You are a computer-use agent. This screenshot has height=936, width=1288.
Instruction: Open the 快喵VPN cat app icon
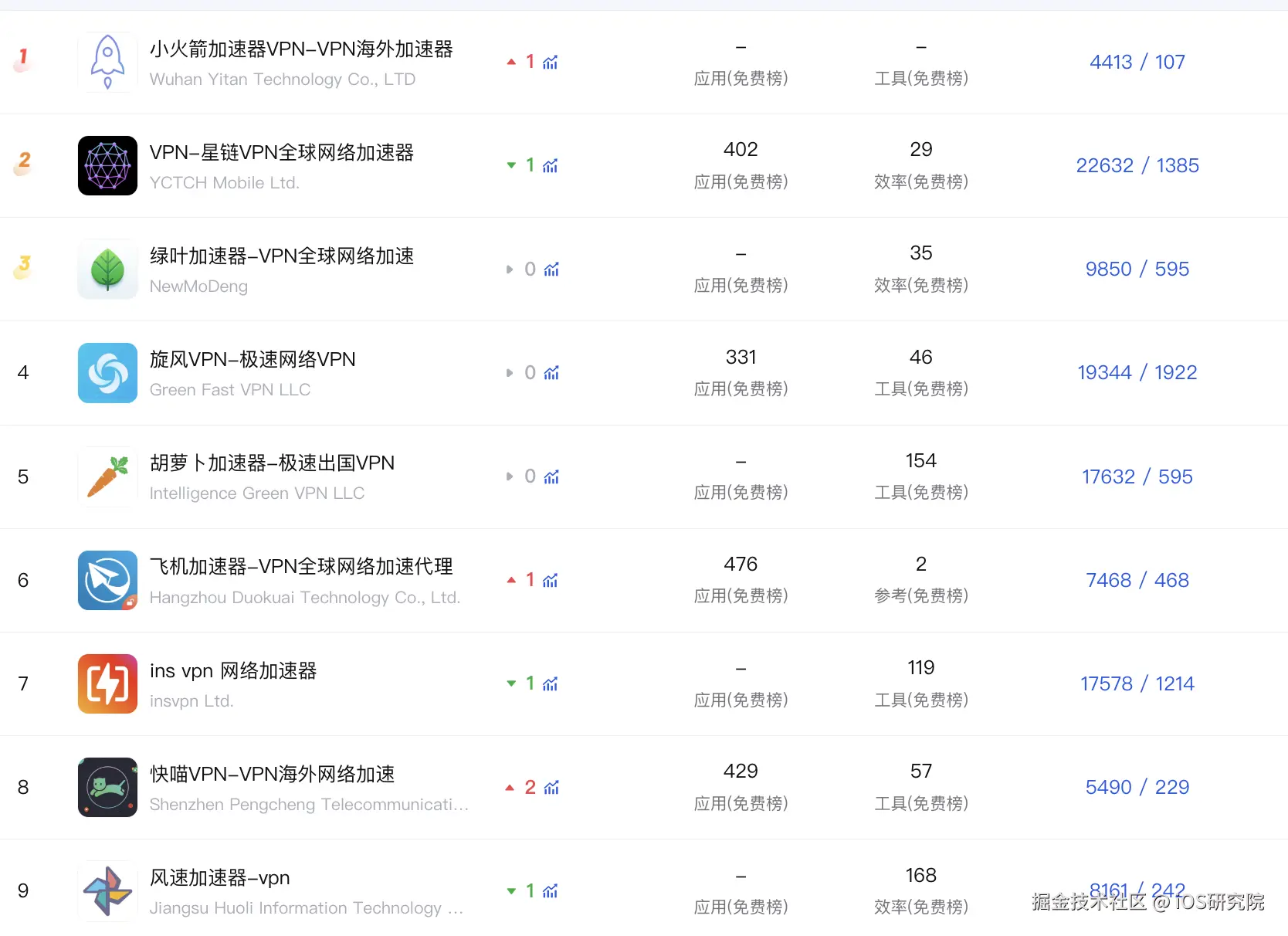[x=107, y=787]
